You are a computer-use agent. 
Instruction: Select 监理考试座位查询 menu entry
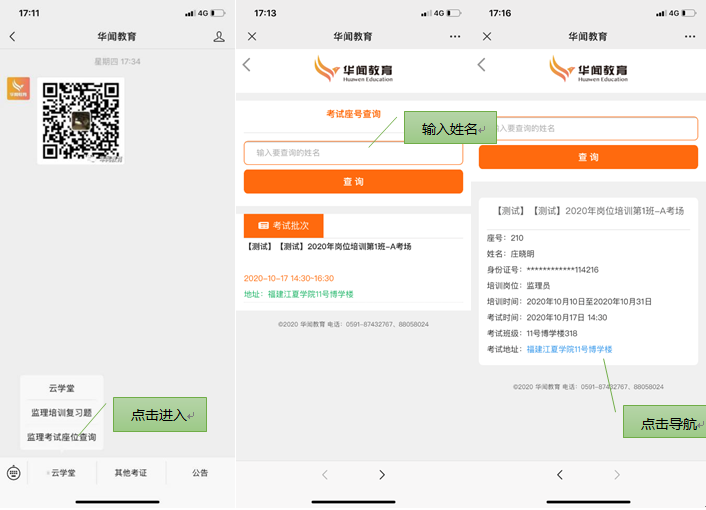(62, 437)
